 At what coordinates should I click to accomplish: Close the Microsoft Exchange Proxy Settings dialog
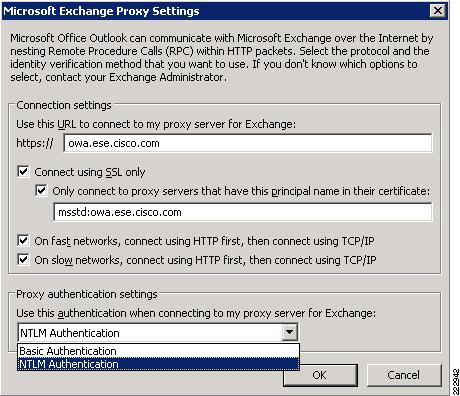(x=438, y=11)
